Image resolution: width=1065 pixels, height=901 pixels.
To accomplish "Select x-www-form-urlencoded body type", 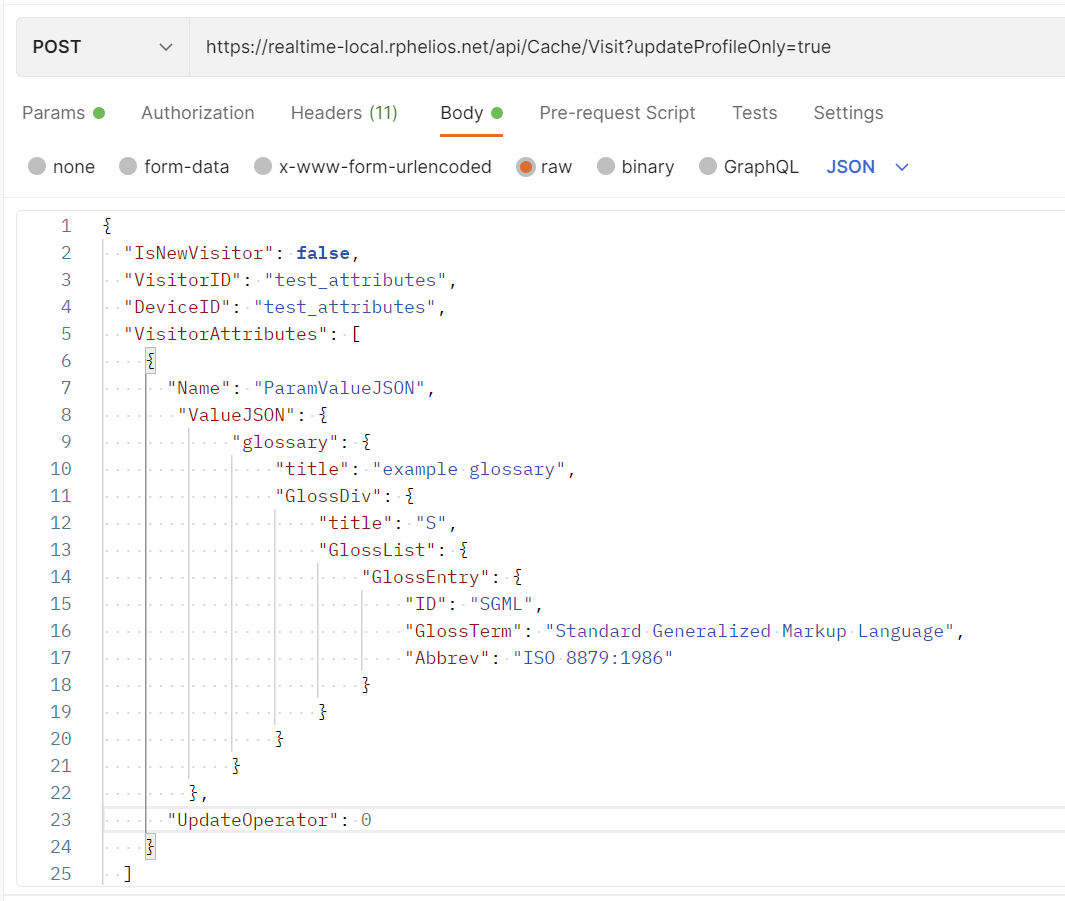I will tap(263, 167).
